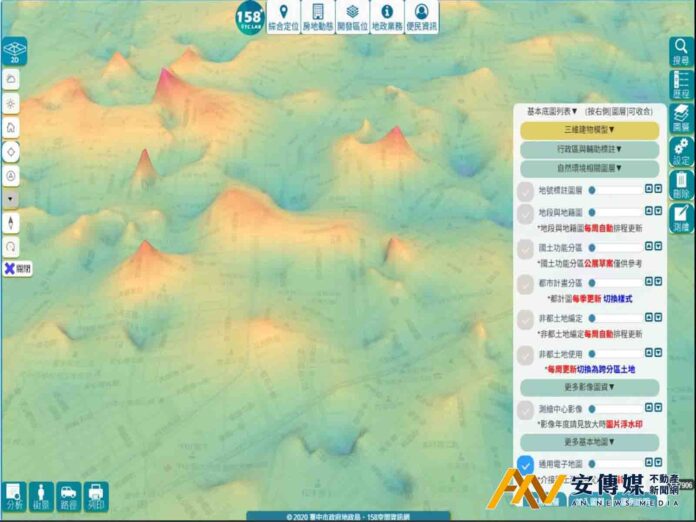Adjust the 地號標註圖層 opacity slider
Screen dimensions: 696x522
click(615, 190)
